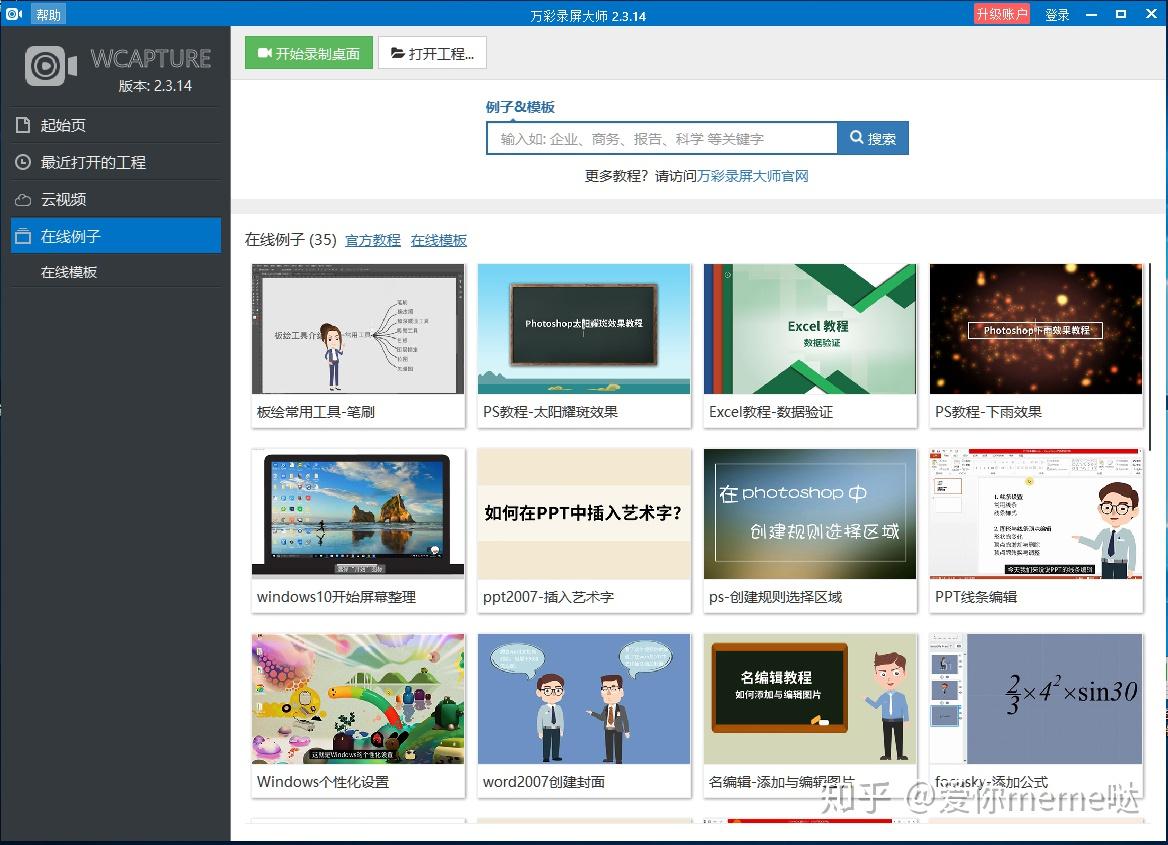Open PS教程-下雨效果 thumbnail
The image size is (1168, 845).
click(x=1035, y=329)
